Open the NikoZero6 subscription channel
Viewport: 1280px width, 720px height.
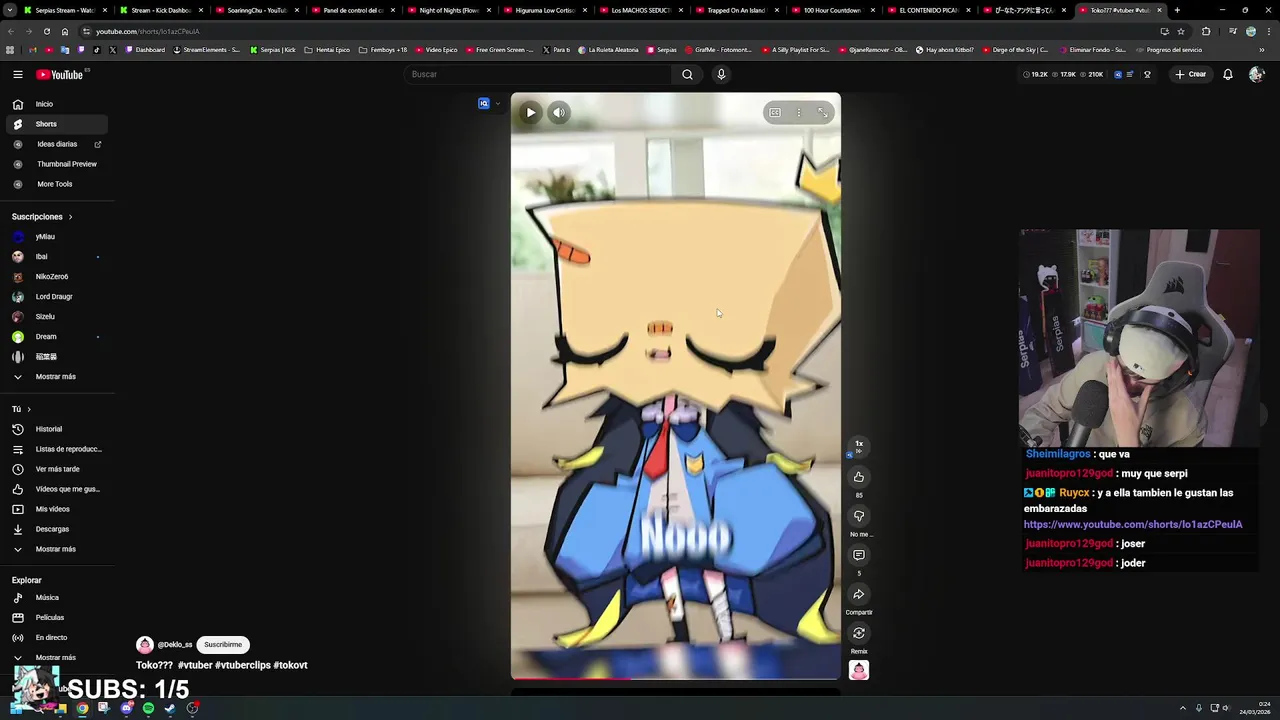(55, 277)
